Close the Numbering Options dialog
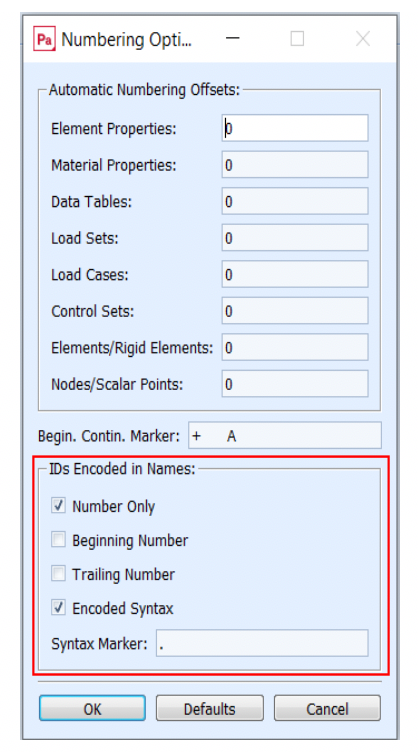The image size is (418, 752). pyautogui.click(x=363, y=38)
